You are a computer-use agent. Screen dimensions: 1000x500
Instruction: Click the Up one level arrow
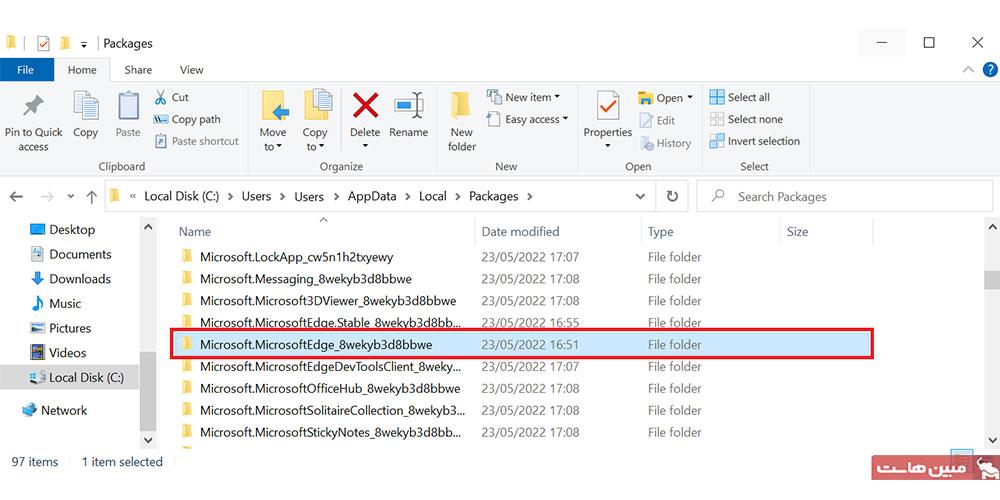click(x=91, y=196)
